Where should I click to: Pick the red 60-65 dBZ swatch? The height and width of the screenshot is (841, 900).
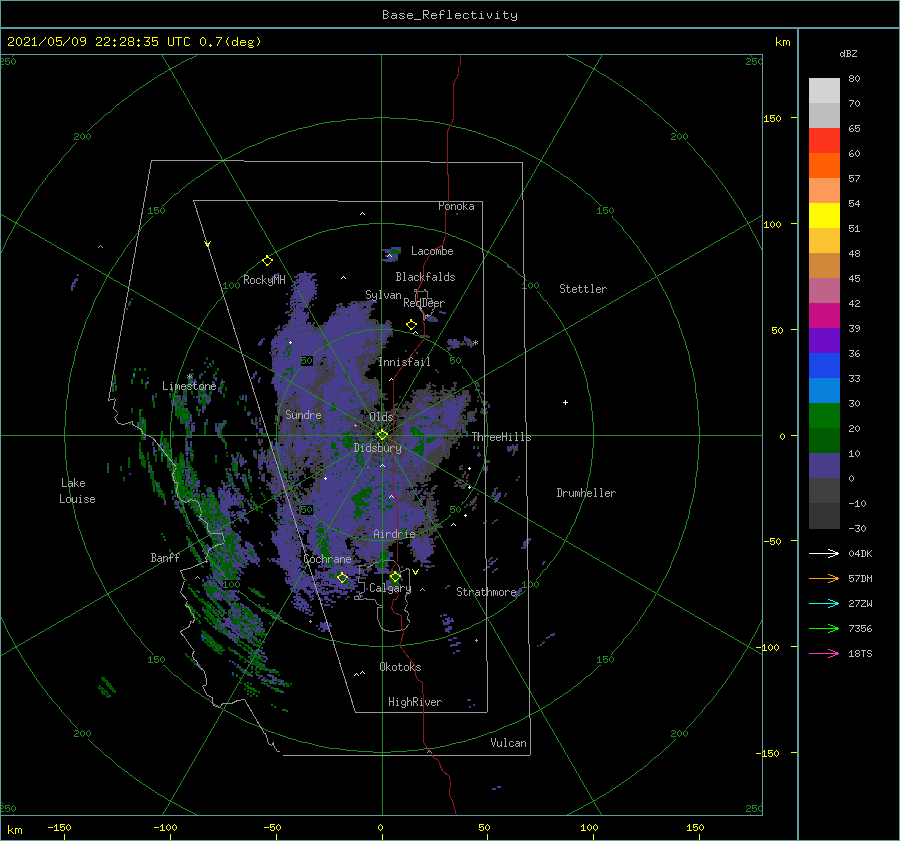click(x=824, y=141)
